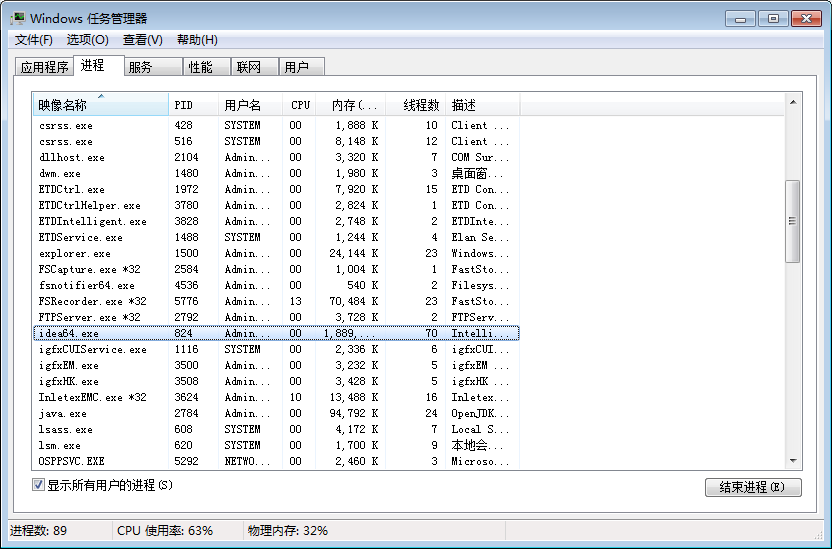Select the ETDIntelligent.exe process
Viewport: 832px width, 549px height.
pos(276,221)
